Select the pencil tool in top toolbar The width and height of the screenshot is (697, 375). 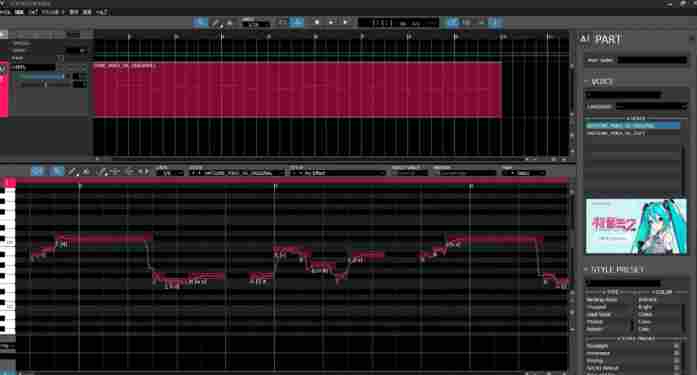click(216, 22)
